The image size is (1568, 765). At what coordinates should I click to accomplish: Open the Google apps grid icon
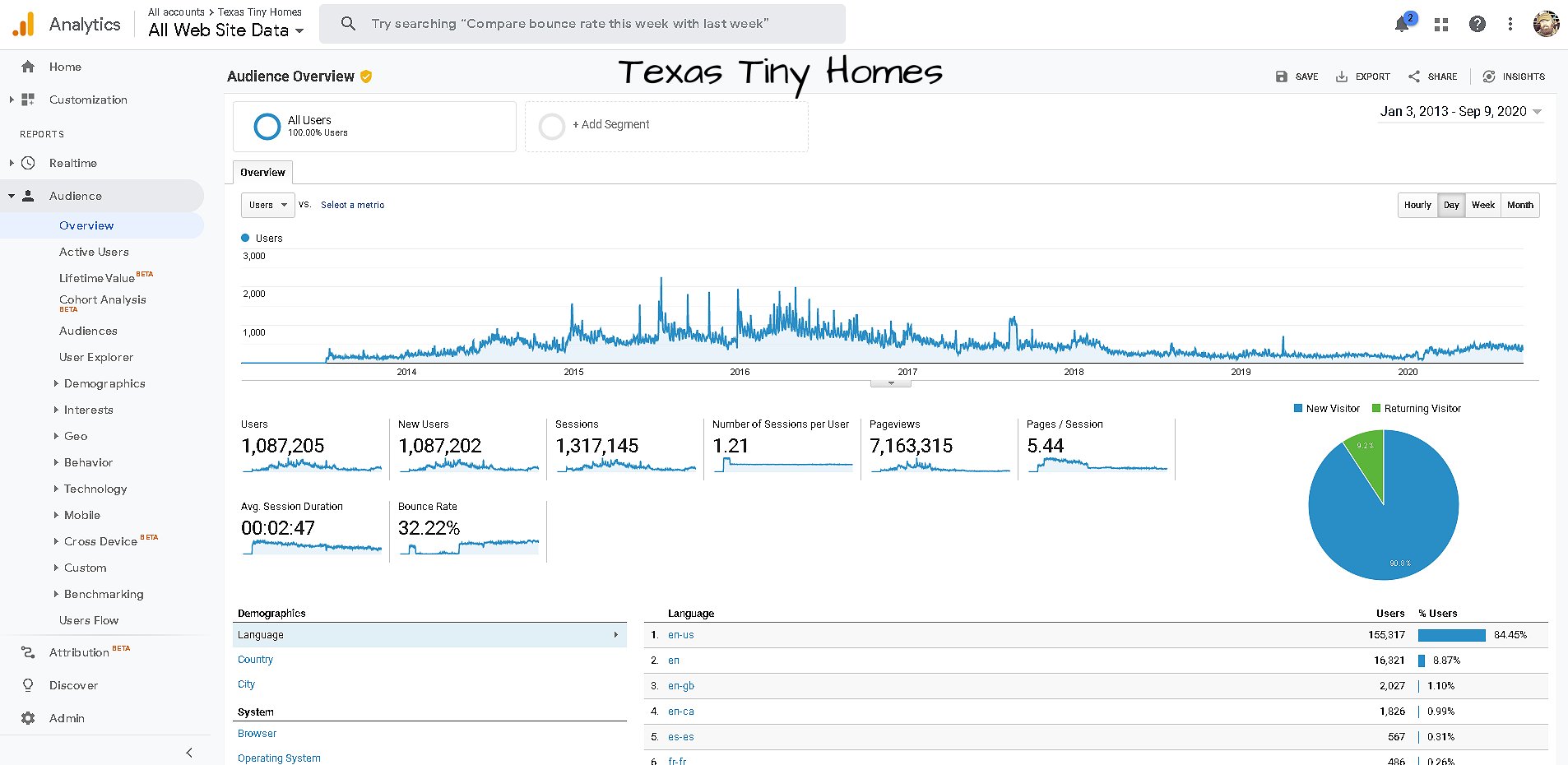click(1440, 25)
